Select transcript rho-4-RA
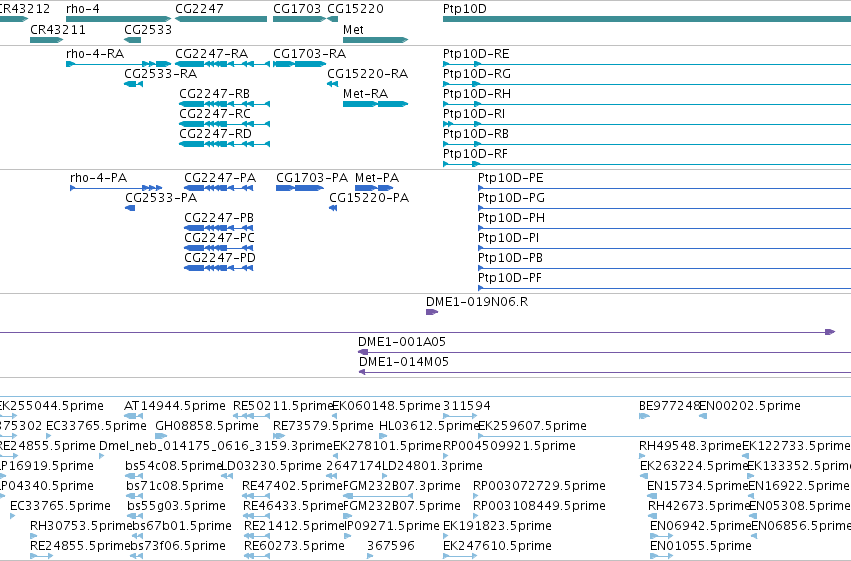 (118, 64)
